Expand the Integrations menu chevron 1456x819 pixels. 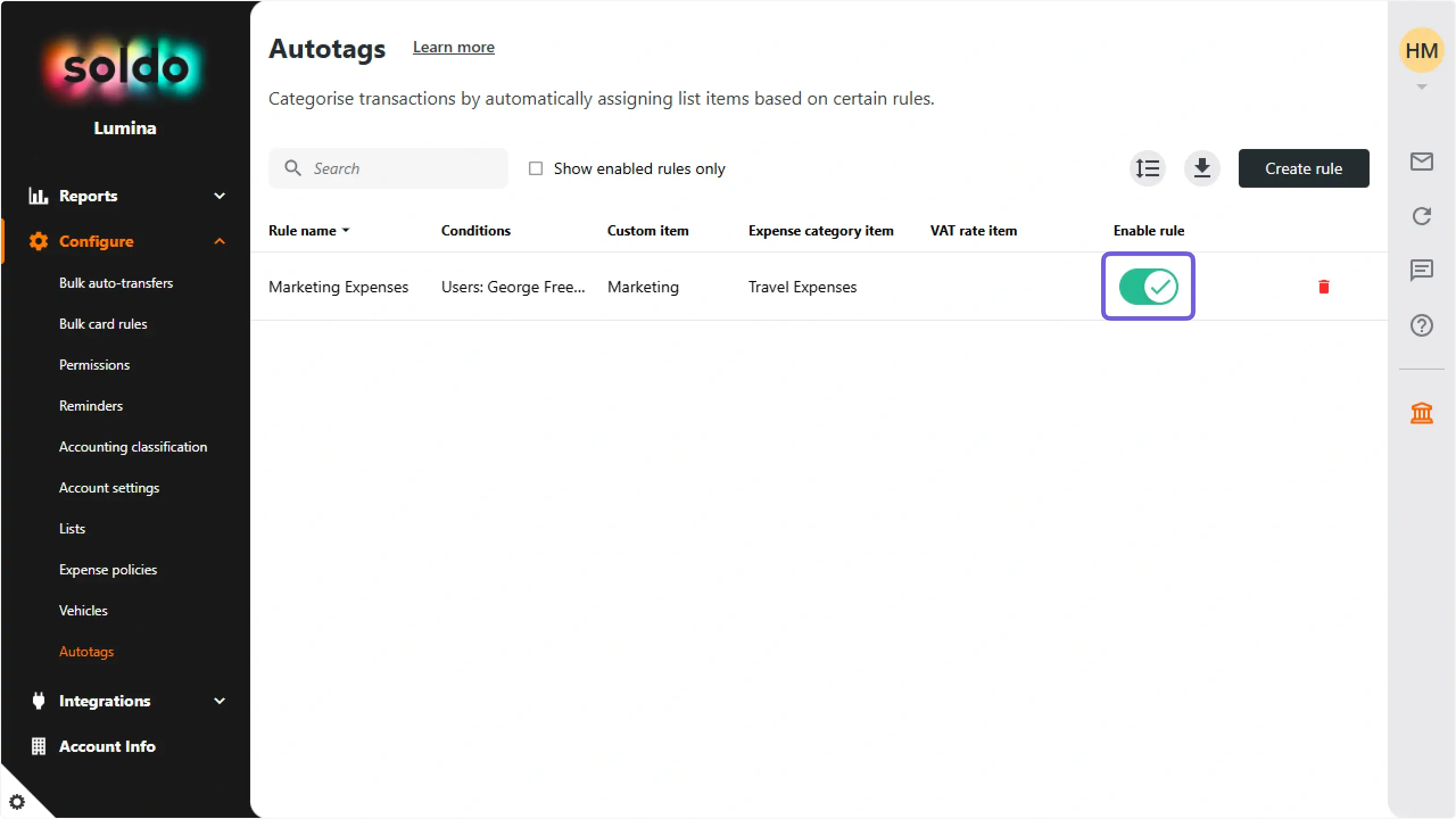pos(220,701)
